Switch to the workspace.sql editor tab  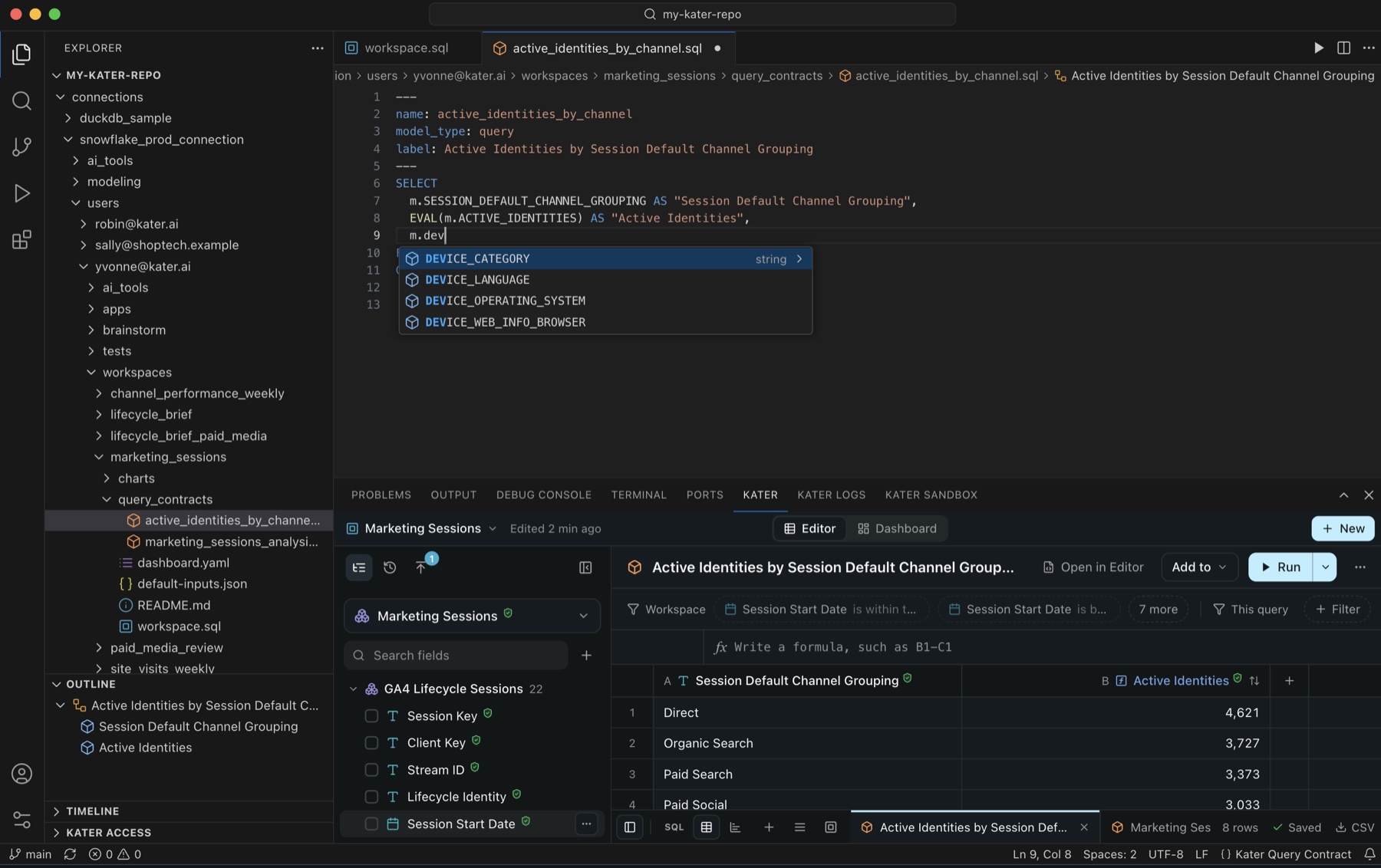[x=407, y=48]
